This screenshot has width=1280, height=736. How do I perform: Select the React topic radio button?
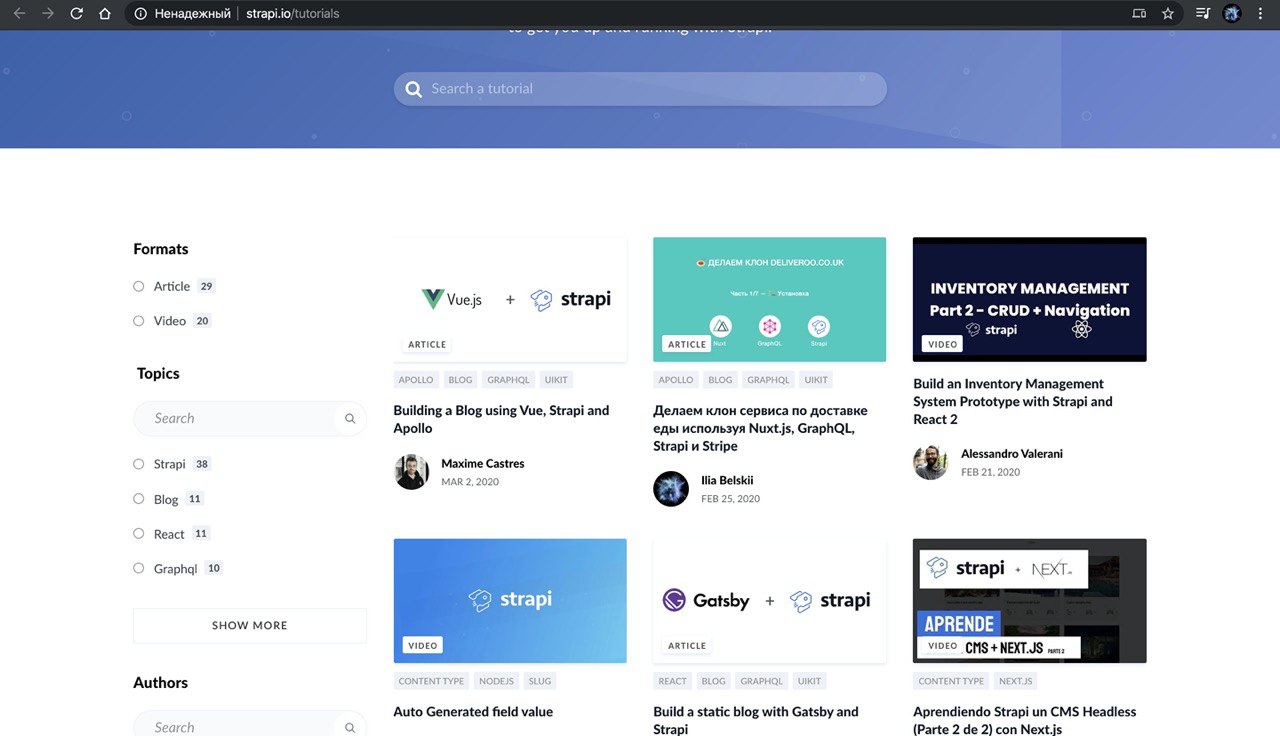click(x=139, y=534)
